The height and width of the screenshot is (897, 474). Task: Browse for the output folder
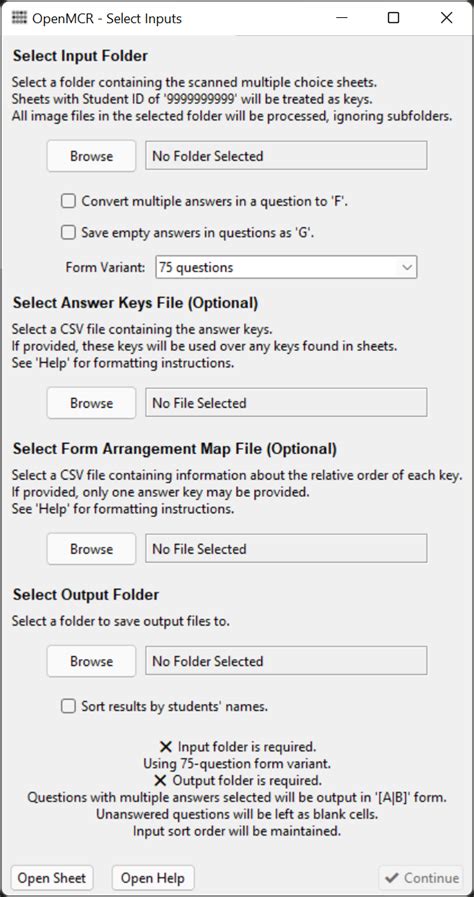[x=91, y=661]
